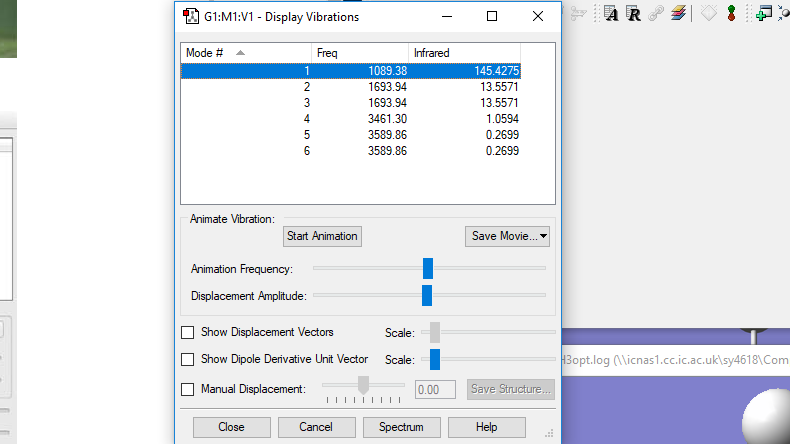This screenshot has width=790, height=444.
Task: Click the Display Vibrations title bar icon
Action: tap(190, 16)
